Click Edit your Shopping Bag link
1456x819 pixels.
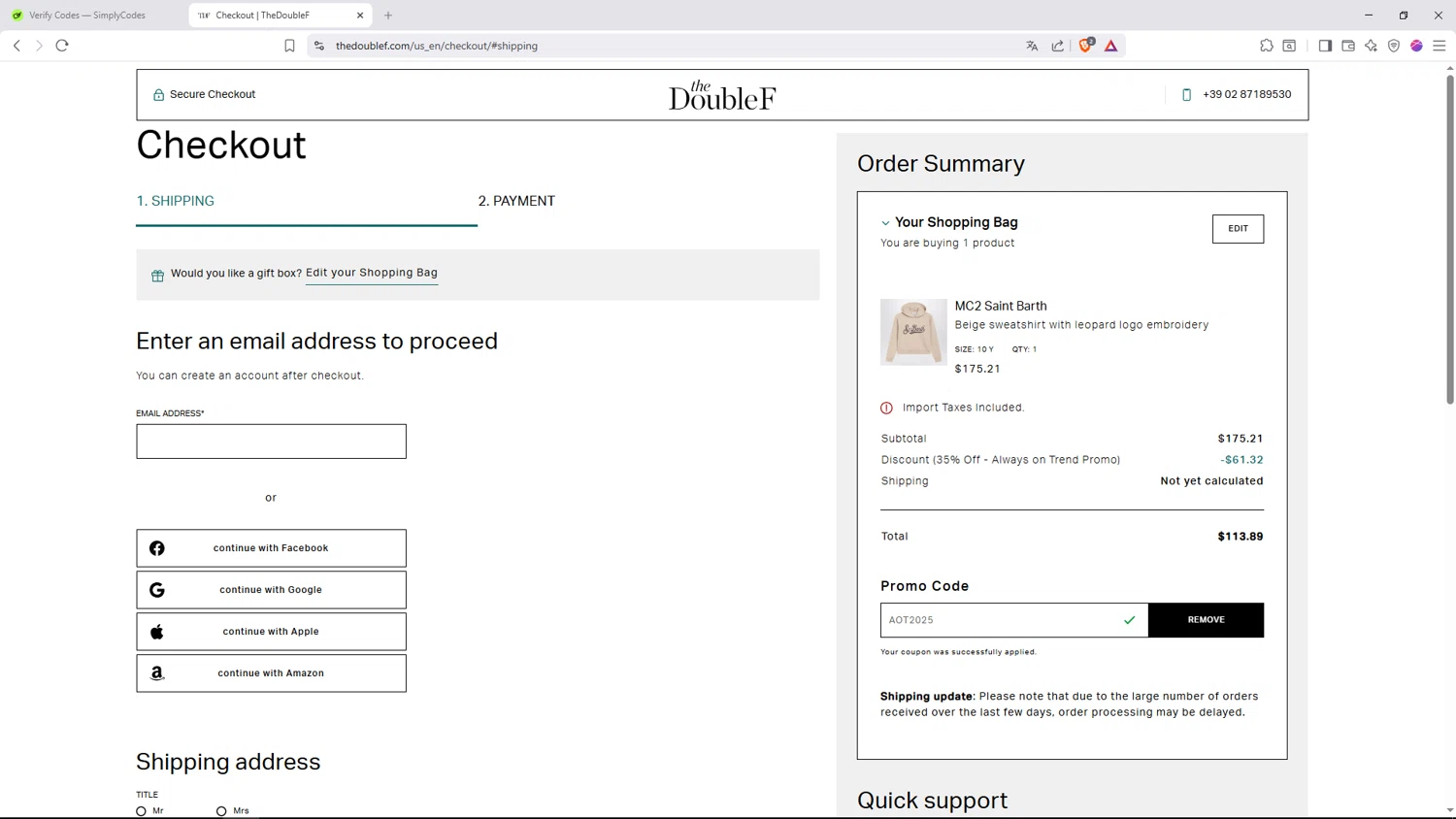372,273
